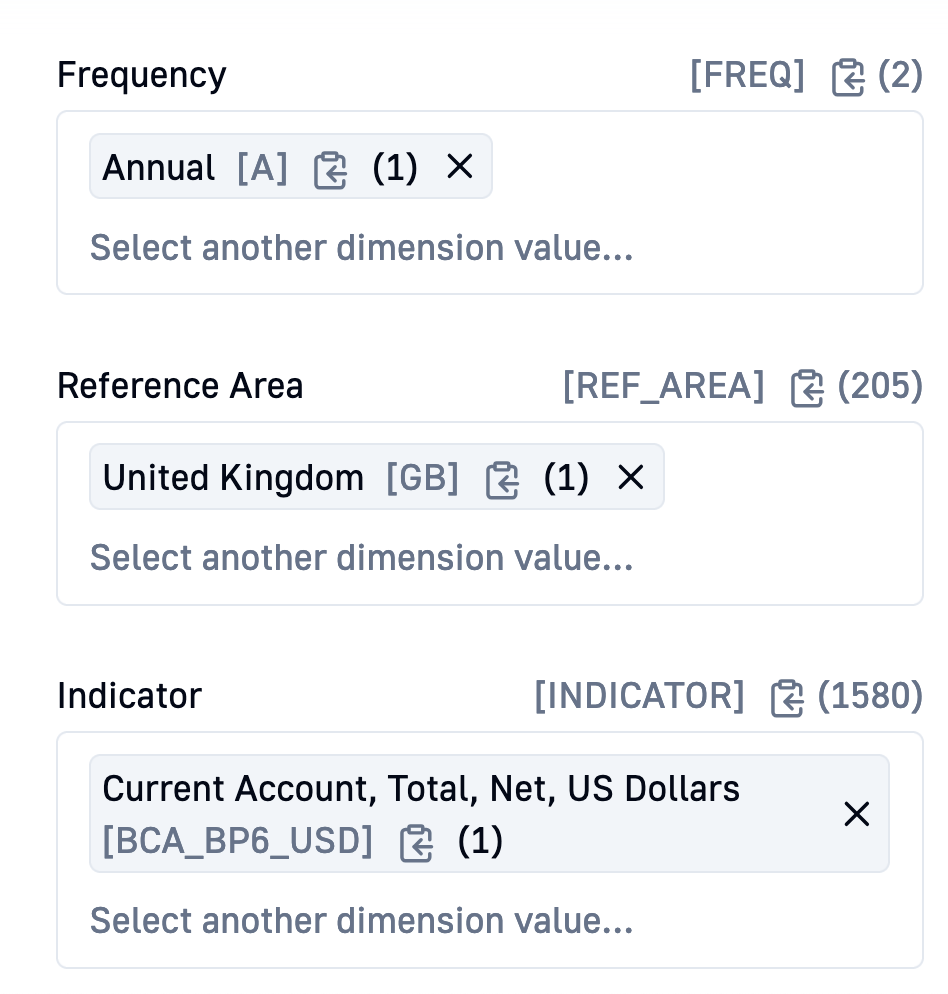Remove the United Kingdom reference area chip
This screenshot has height=994, width=948.
tap(631, 477)
